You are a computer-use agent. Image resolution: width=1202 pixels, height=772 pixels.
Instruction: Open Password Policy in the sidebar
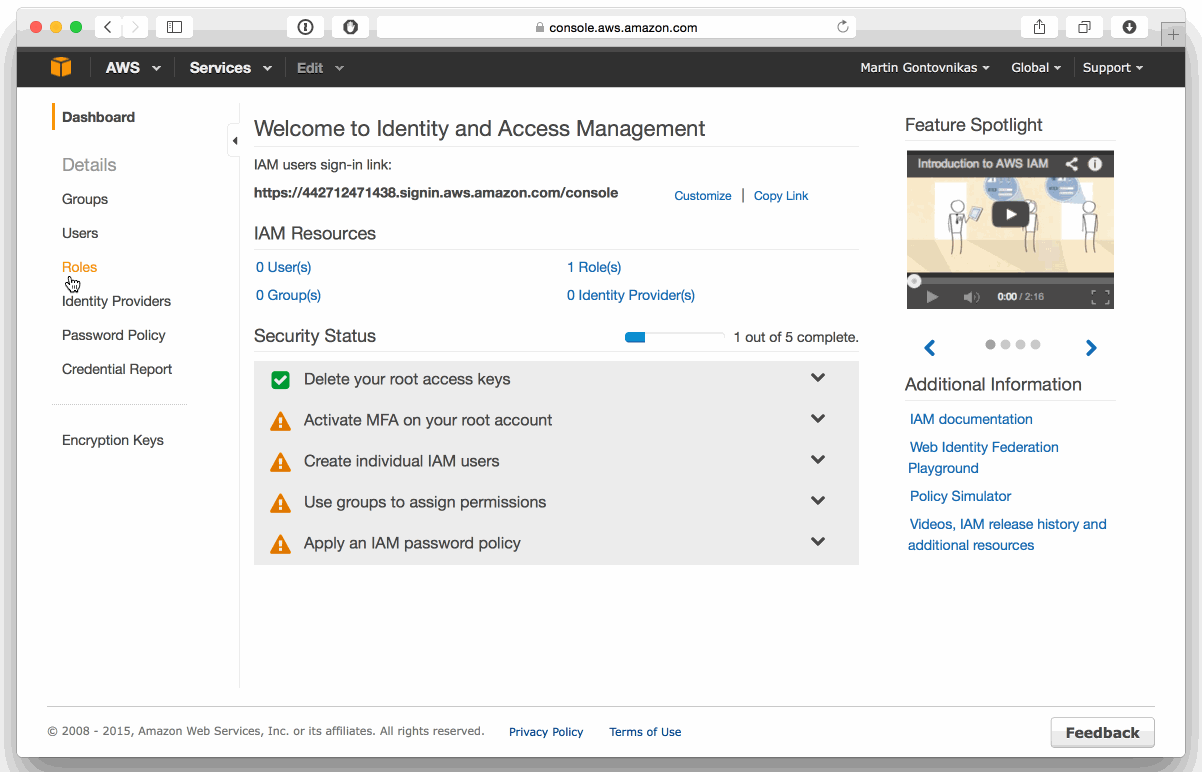(114, 335)
